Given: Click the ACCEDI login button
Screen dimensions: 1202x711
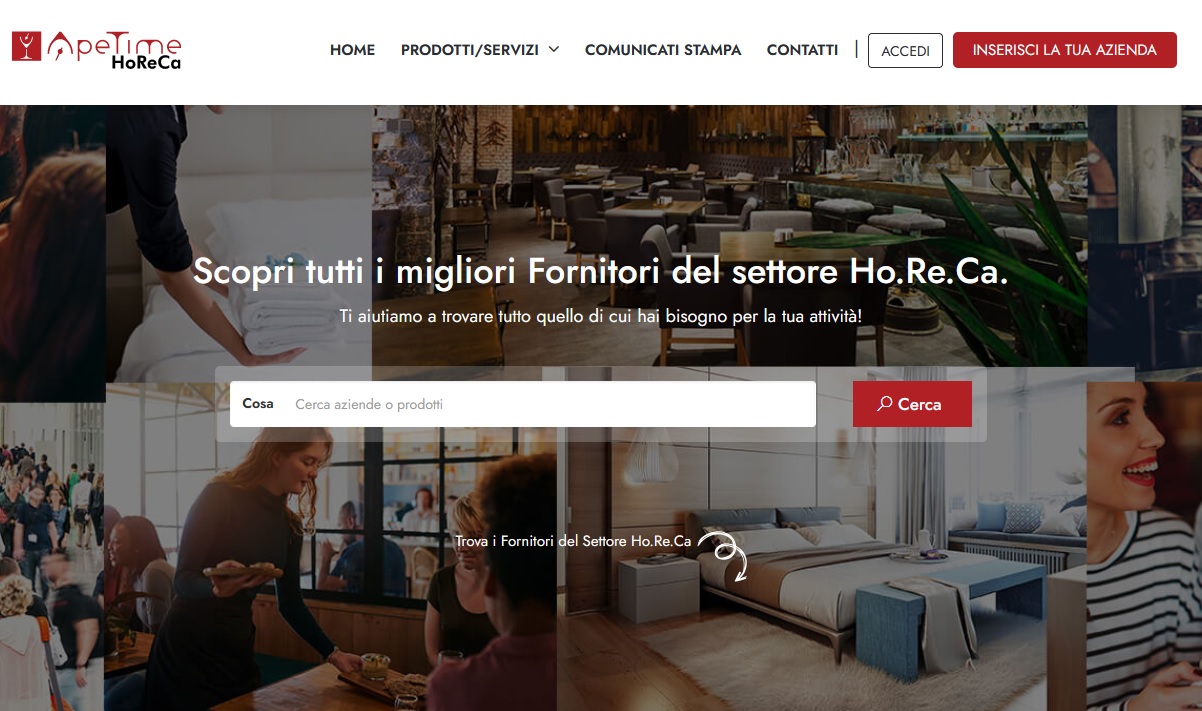Looking at the screenshot, I should click(905, 51).
